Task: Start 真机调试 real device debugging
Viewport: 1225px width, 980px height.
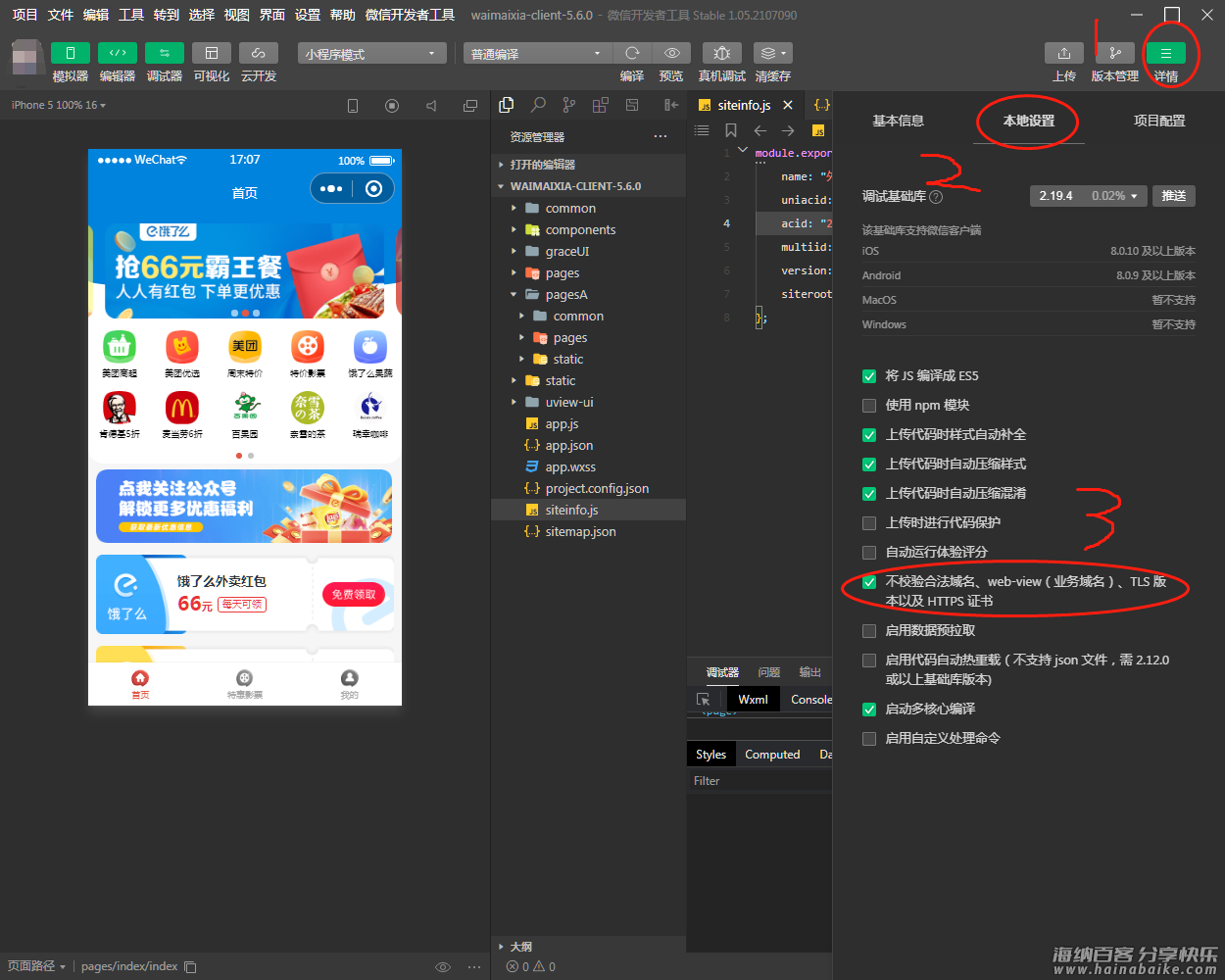Action: [722, 53]
